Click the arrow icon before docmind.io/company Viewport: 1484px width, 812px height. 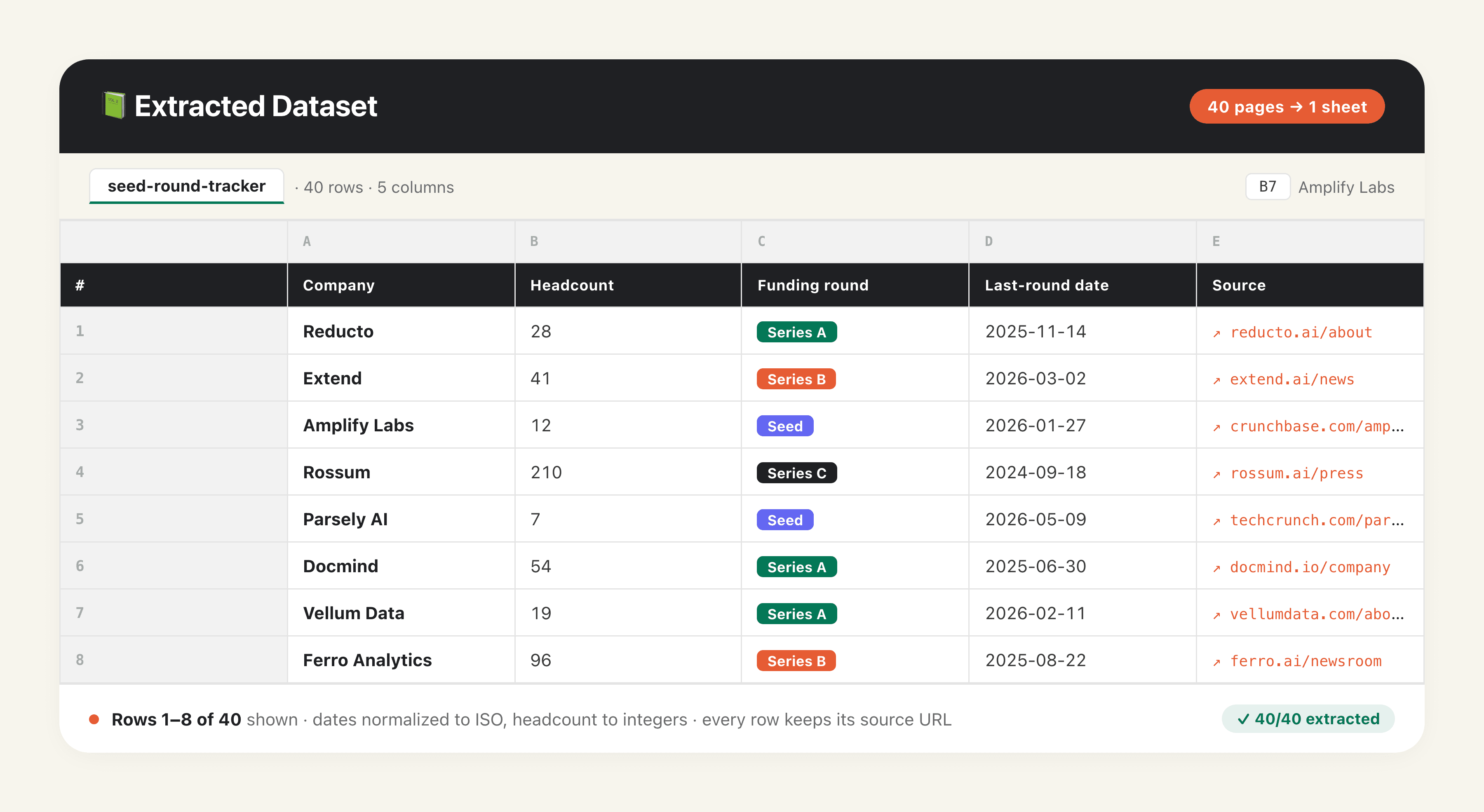(1217, 569)
